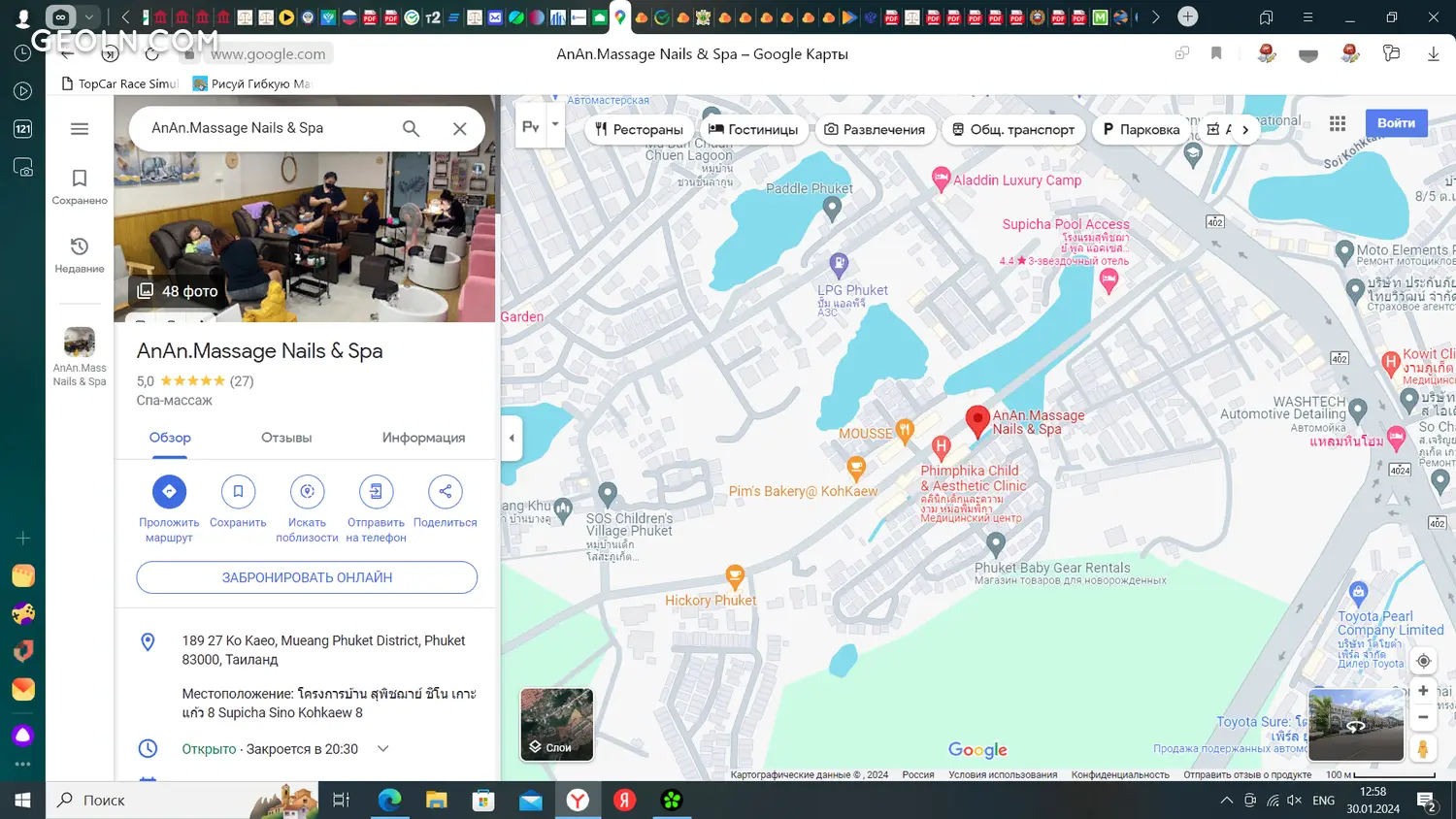The width and height of the screenshot is (1456, 819).
Task: Open the Google apps grid icon
Action: (1338, 123)
